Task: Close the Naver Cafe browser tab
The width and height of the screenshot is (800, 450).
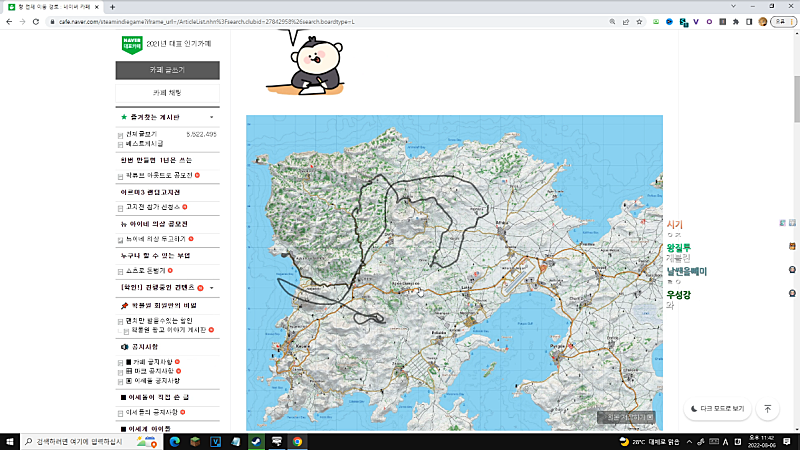Action: pos(96,7)
